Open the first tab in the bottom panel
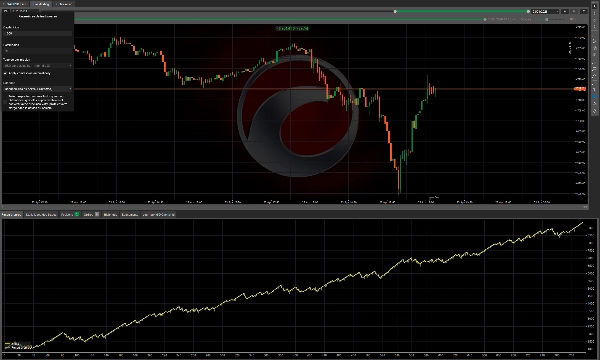 tap(11, 215)
